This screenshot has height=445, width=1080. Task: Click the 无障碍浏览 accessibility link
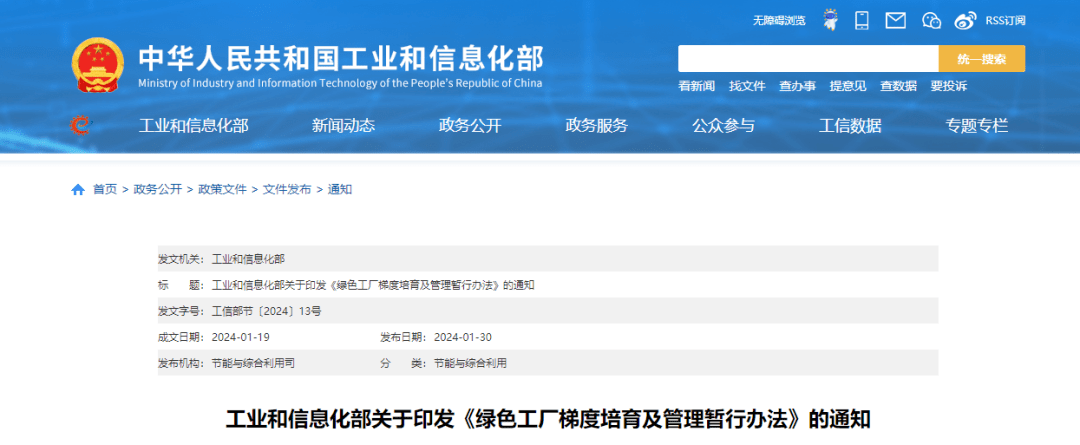778,20
